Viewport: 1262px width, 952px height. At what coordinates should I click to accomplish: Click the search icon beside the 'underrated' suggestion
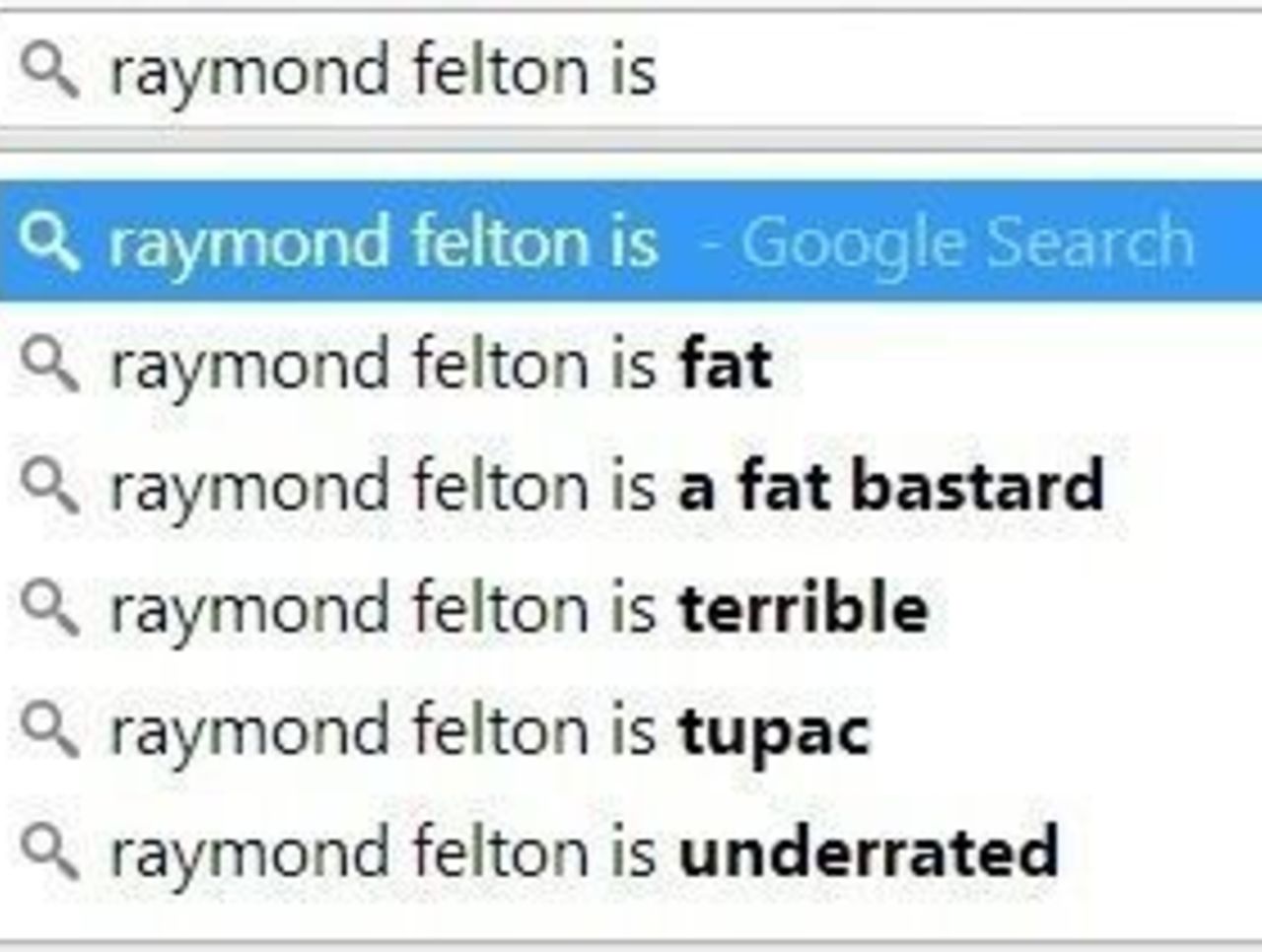click(49, 852)
